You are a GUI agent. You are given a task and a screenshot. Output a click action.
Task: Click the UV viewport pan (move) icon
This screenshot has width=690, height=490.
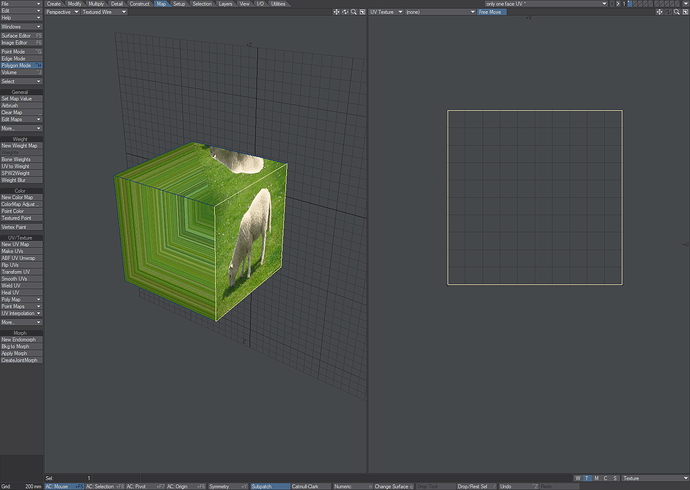(x=659, y=12)
